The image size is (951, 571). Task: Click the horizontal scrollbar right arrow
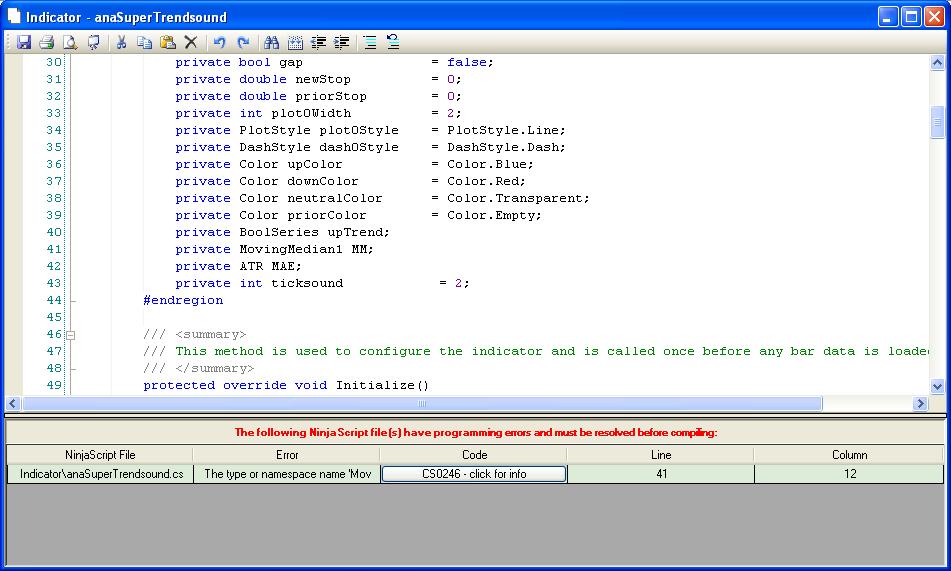point(921,404)
